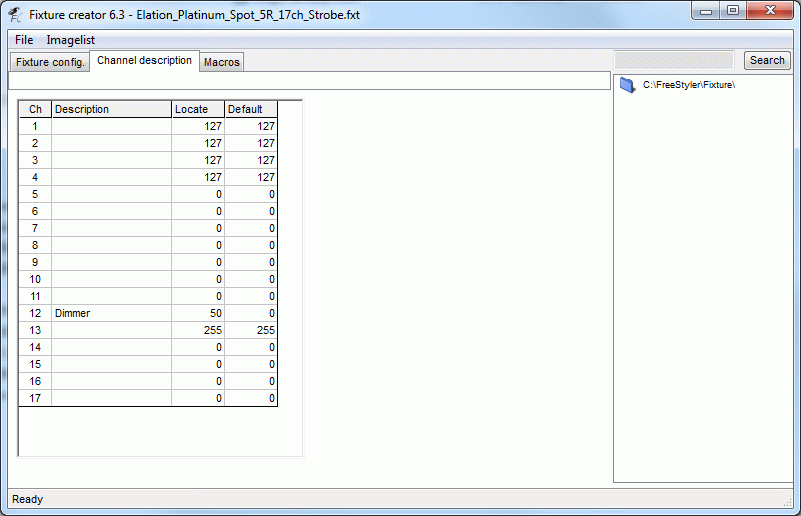The height and width of the screenshot is (516, 801).
Task: Click the Default value 127 in channel 4
Action: point(251,177)
